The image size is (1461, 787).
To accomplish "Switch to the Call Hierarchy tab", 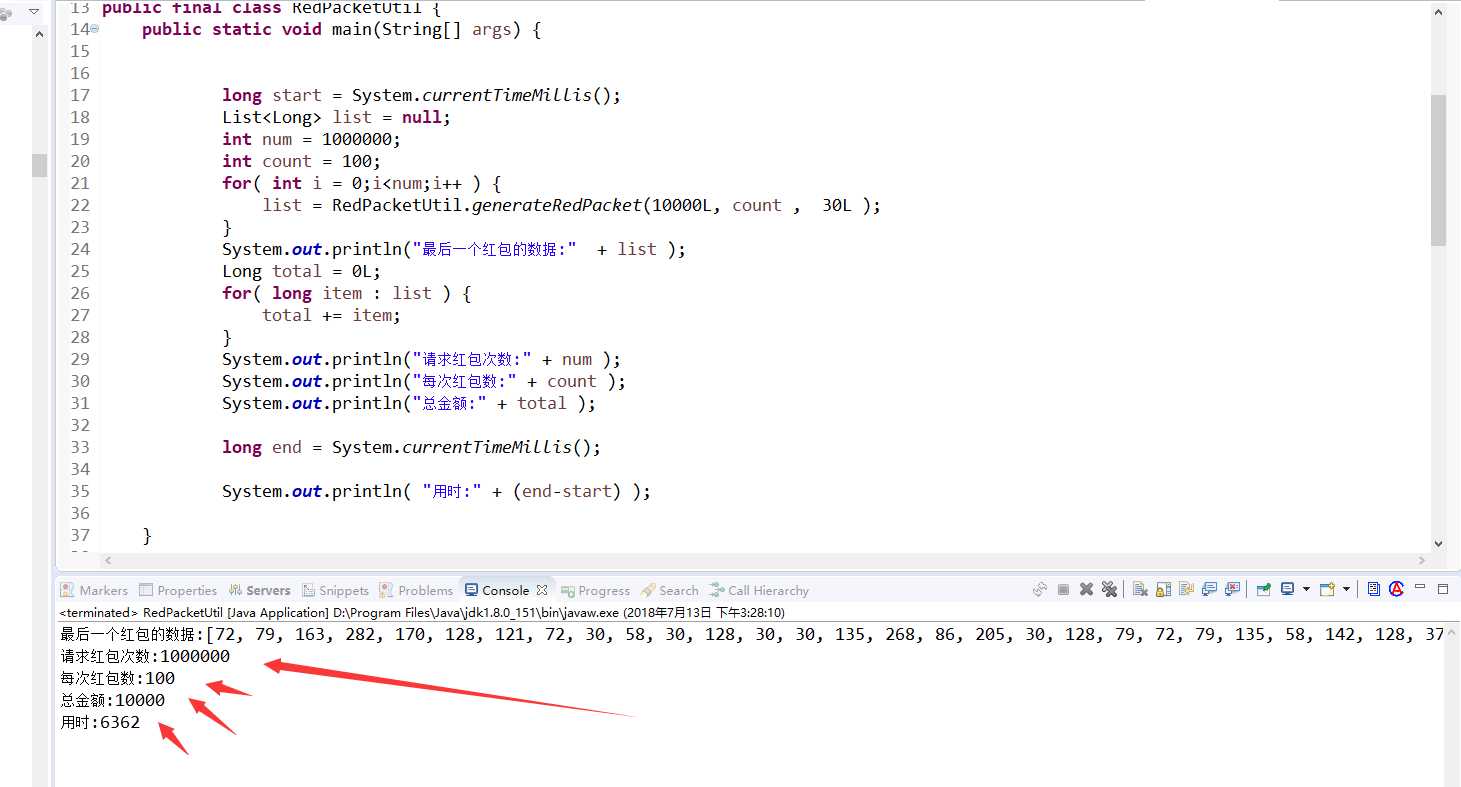I will pyautogui.click(x=759, y=590).
